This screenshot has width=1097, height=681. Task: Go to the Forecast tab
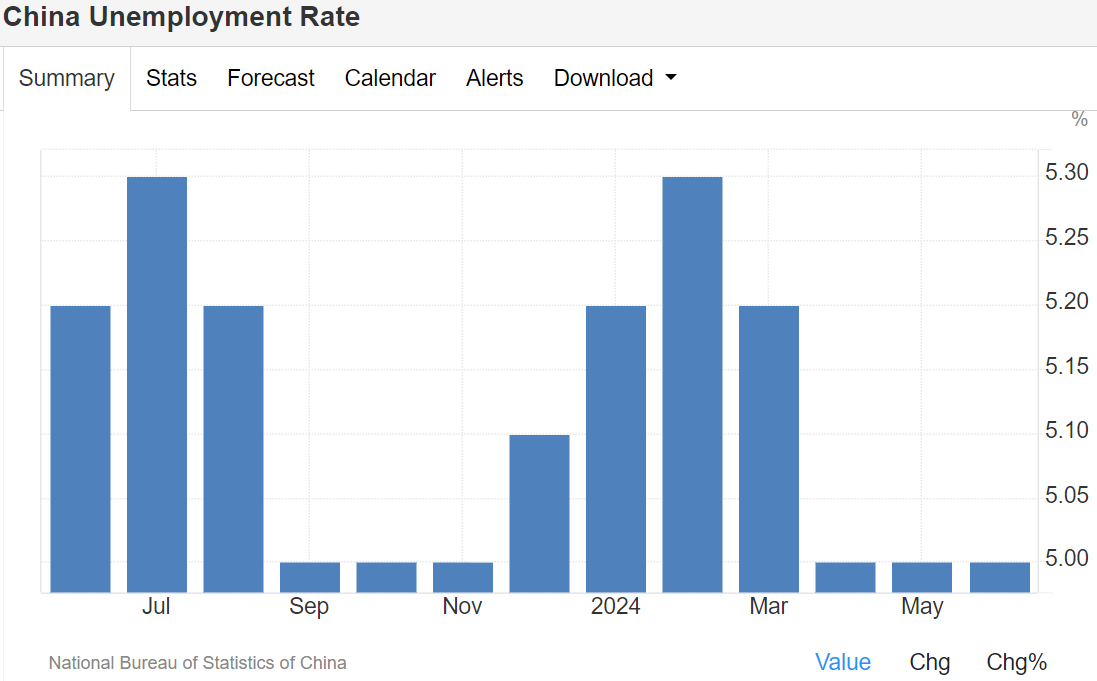270,78
